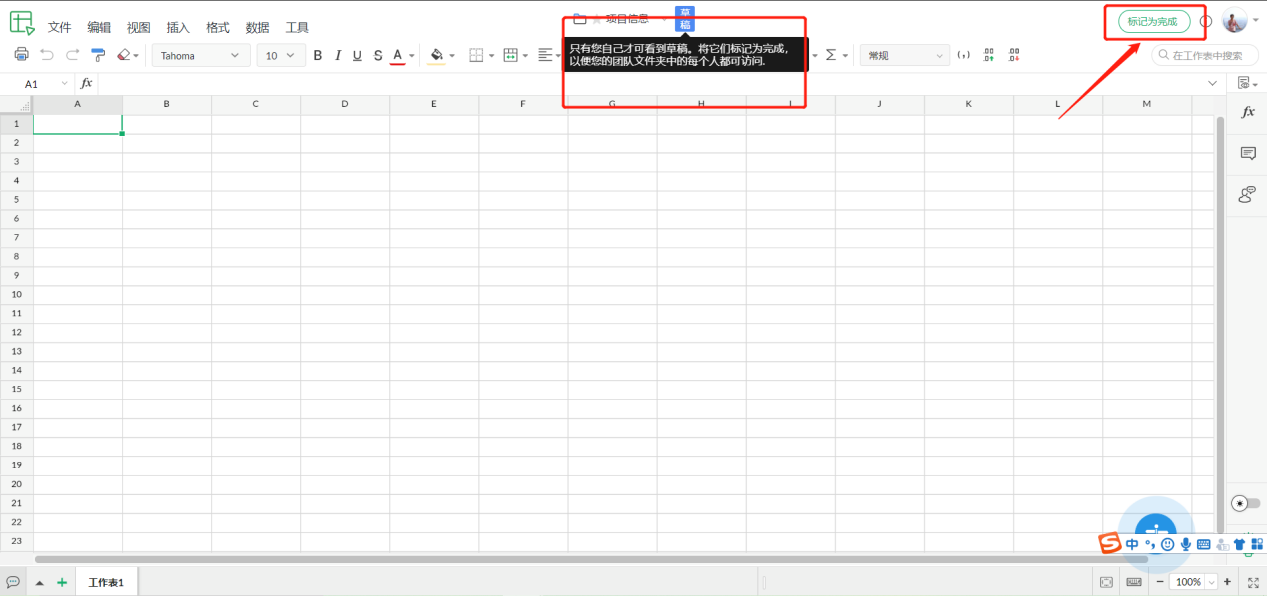The width and height of the screenshot is (1267, 596).
Task: Select the 工作表1 sheet tab
Action: coord(106,582)
